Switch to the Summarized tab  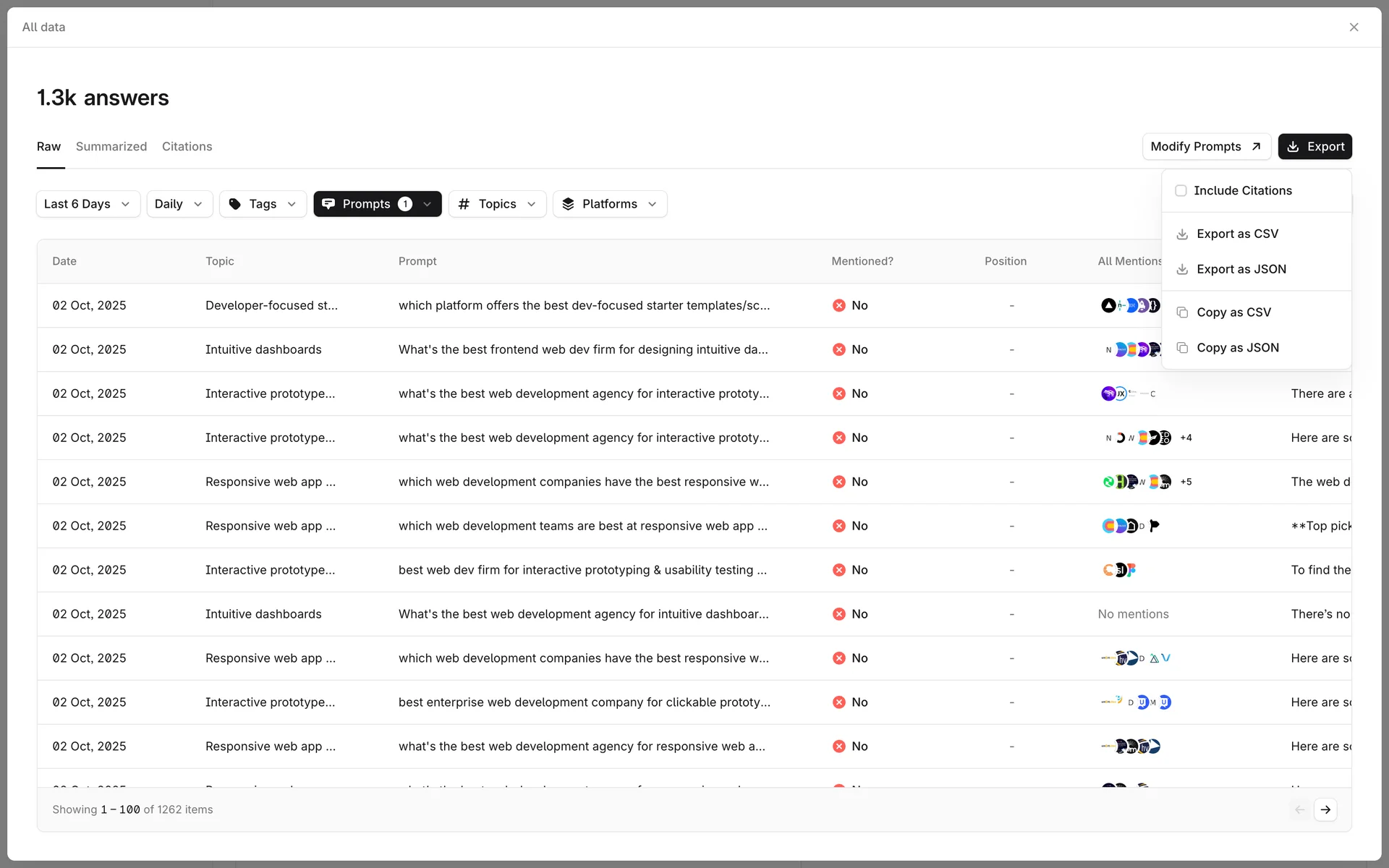[x=111, y=146]
